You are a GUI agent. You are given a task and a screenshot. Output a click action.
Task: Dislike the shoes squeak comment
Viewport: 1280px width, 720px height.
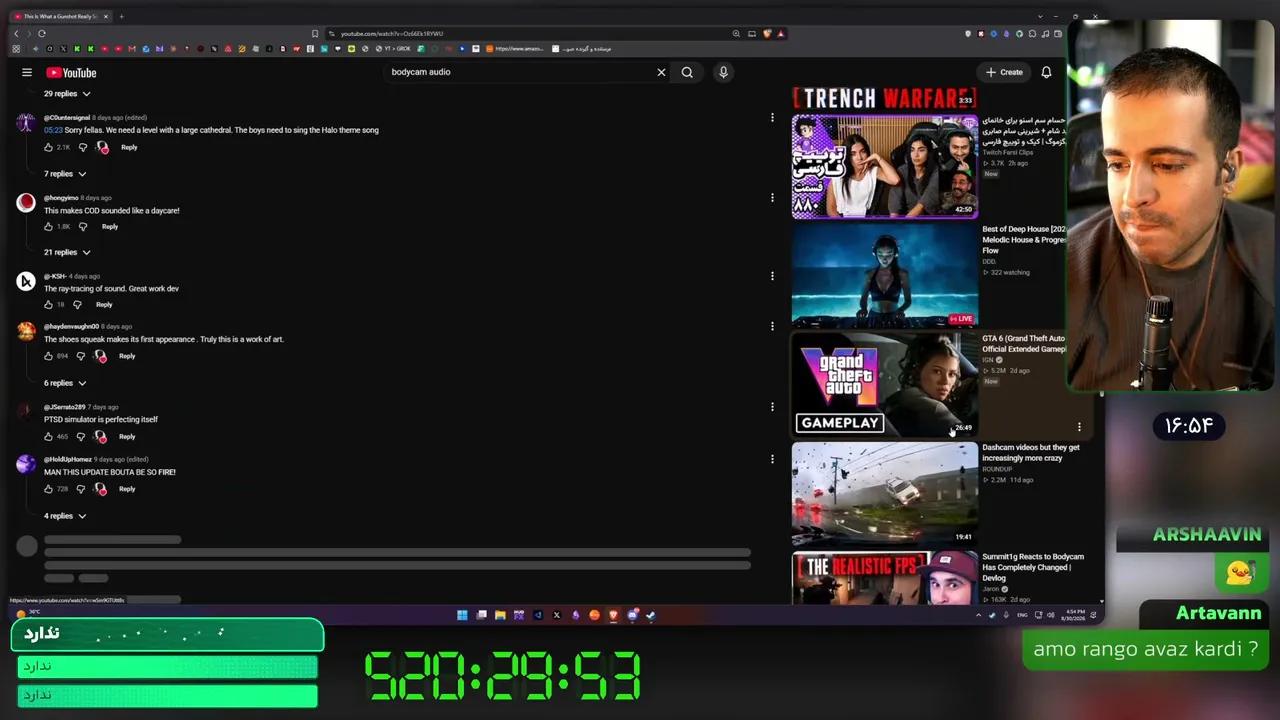(81, 356)
